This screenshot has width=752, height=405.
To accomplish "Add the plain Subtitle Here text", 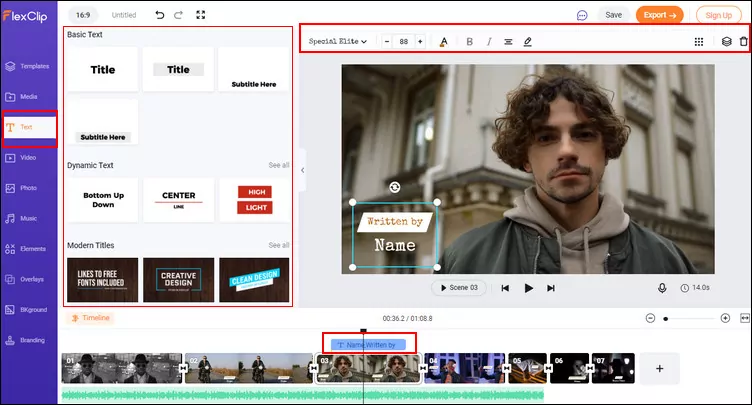I will 254,70.
